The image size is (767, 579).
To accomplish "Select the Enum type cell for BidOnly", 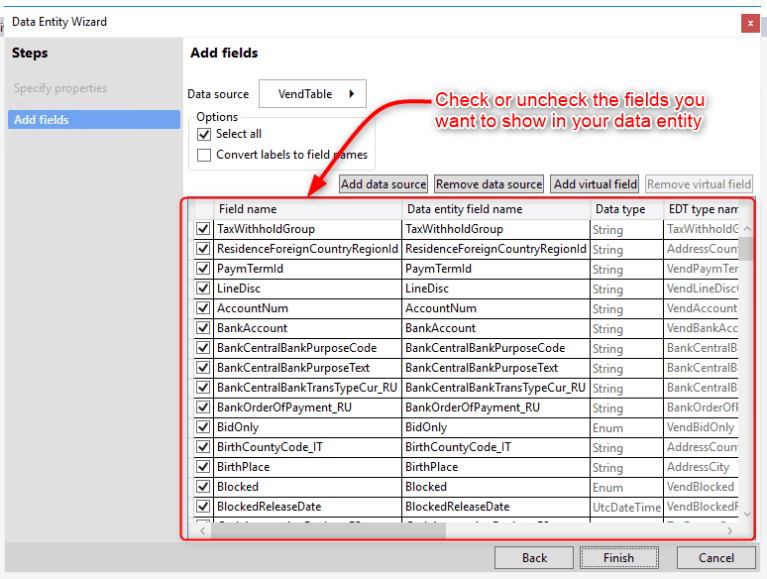I will click(627, 428).
